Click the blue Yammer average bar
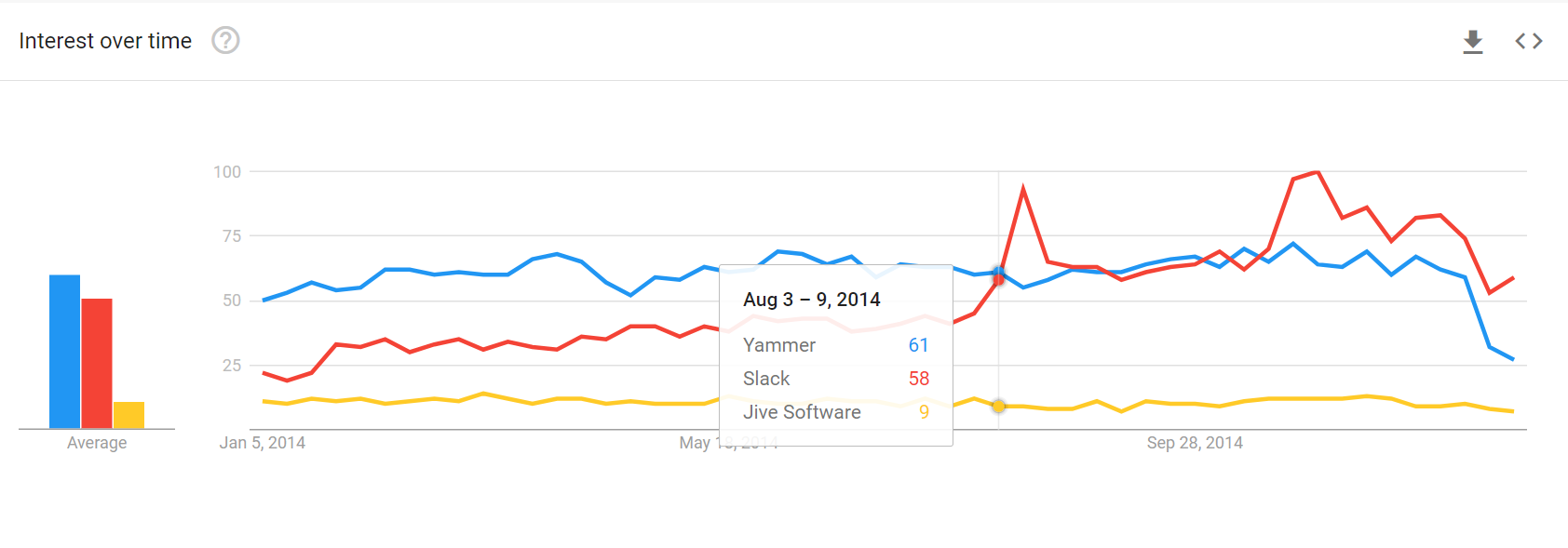This screenshot has width=1568, height=548. [64, 352]
